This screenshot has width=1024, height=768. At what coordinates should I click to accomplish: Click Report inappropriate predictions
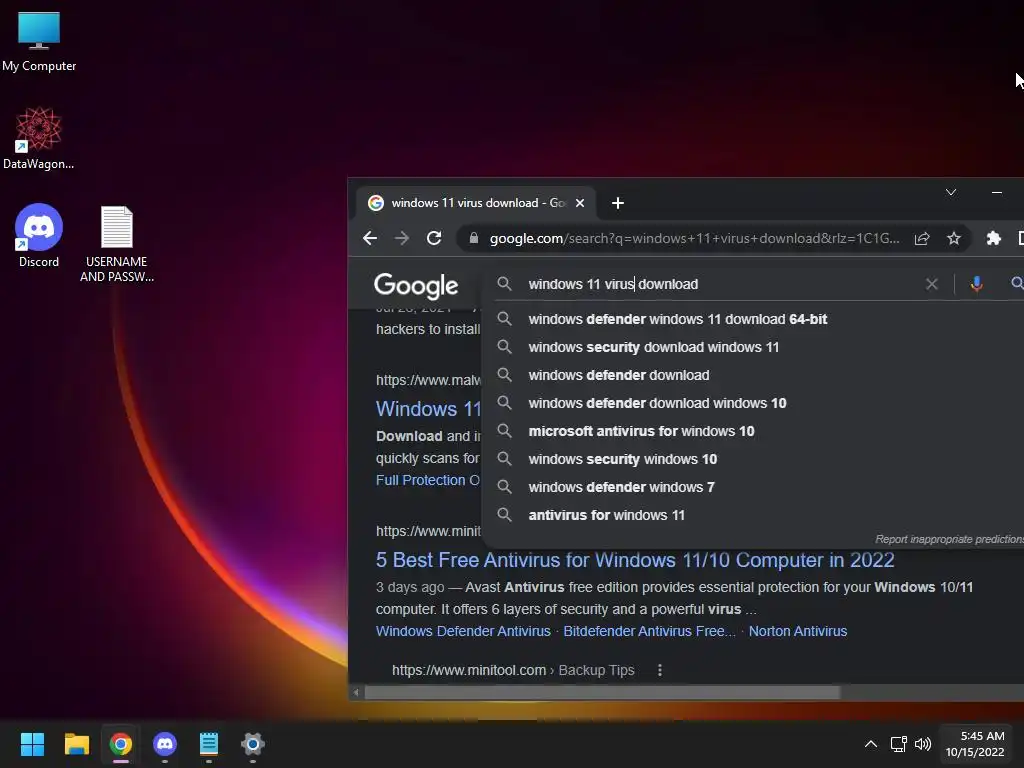click(949, 539)
